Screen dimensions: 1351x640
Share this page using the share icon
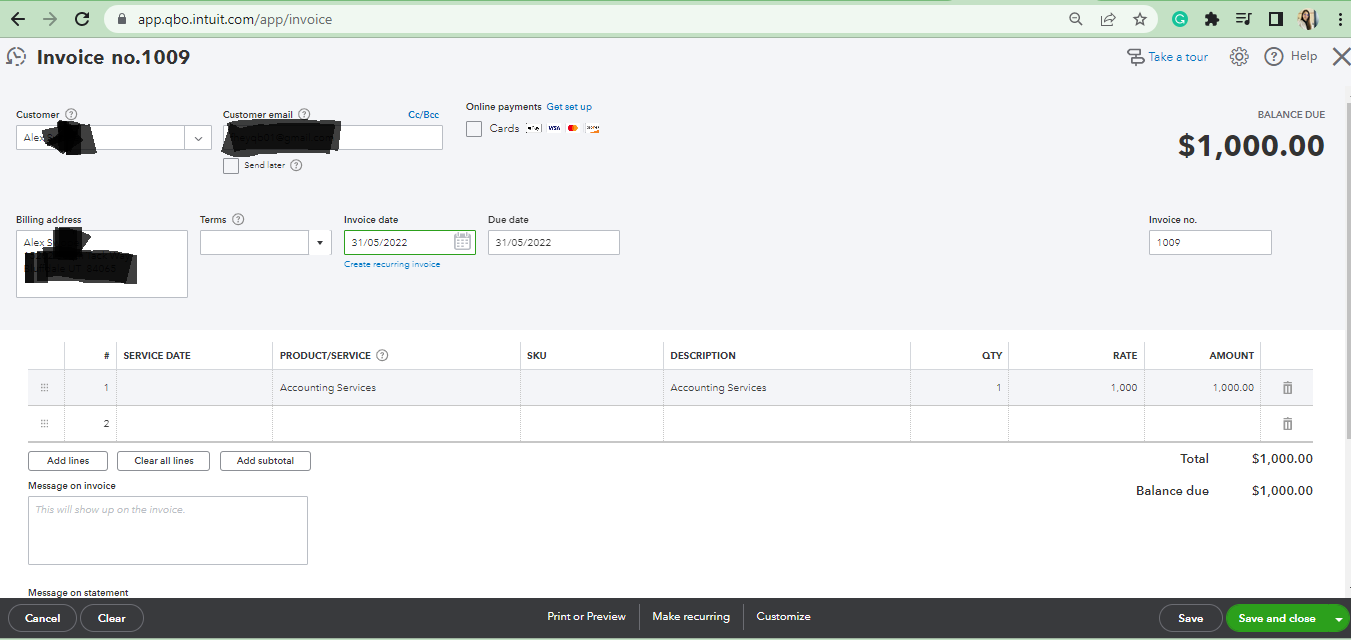tap(1108, 19)
